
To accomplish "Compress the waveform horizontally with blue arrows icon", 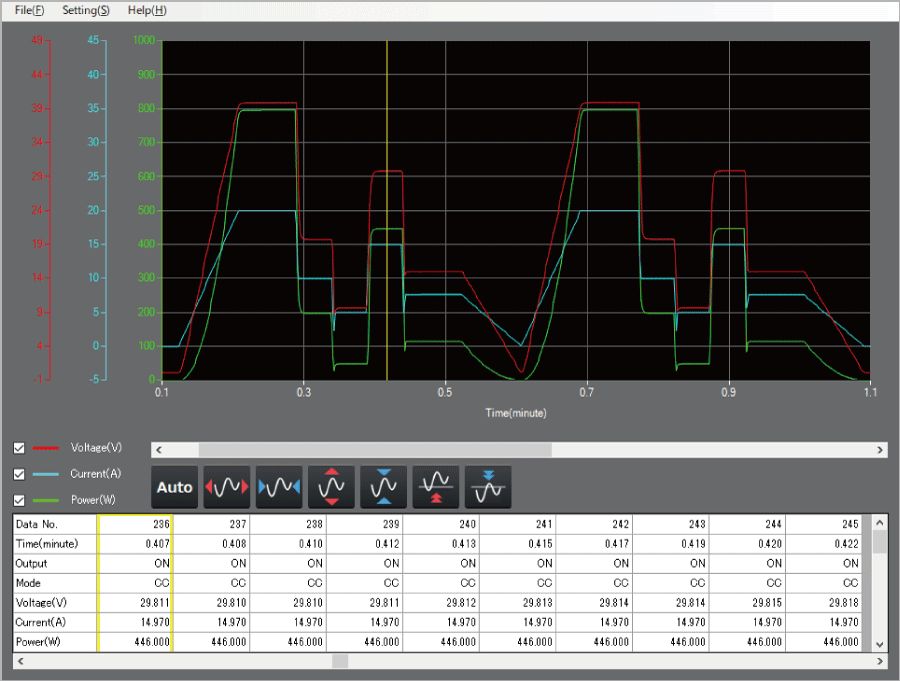I will point(279,487).
